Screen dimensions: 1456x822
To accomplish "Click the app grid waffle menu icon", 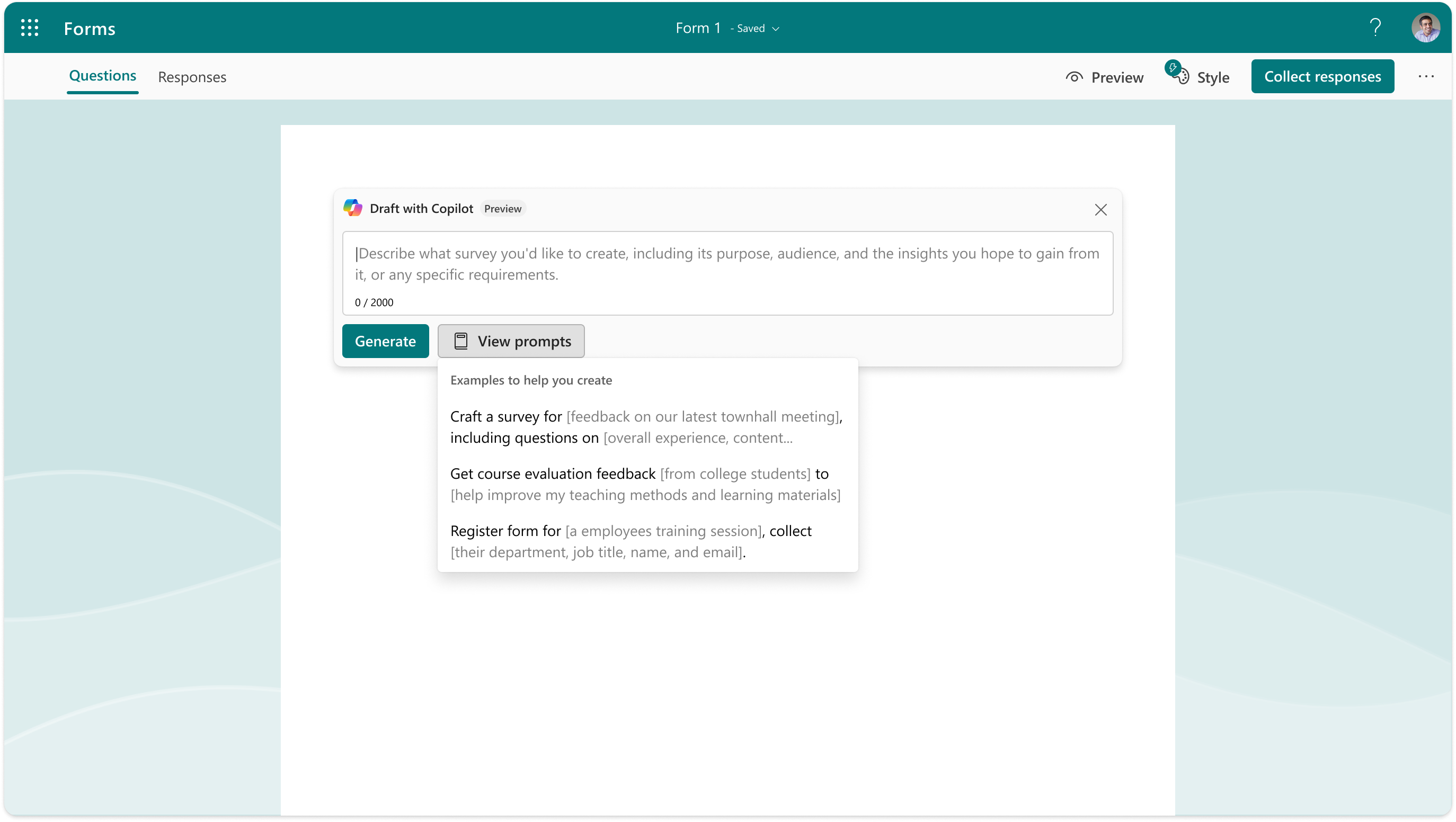I will (x=28, y=27).
